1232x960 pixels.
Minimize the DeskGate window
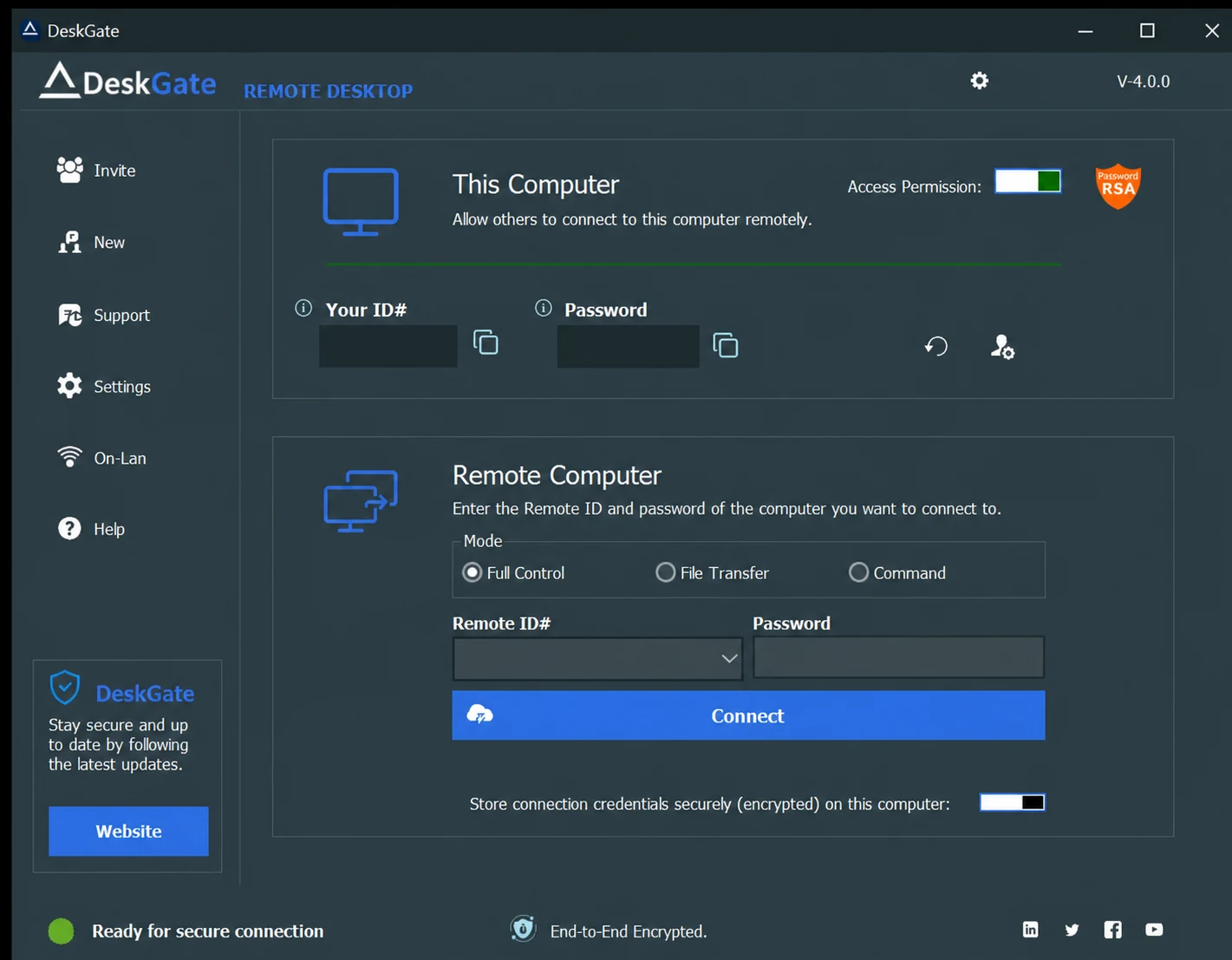click(x=1085, y=30)
